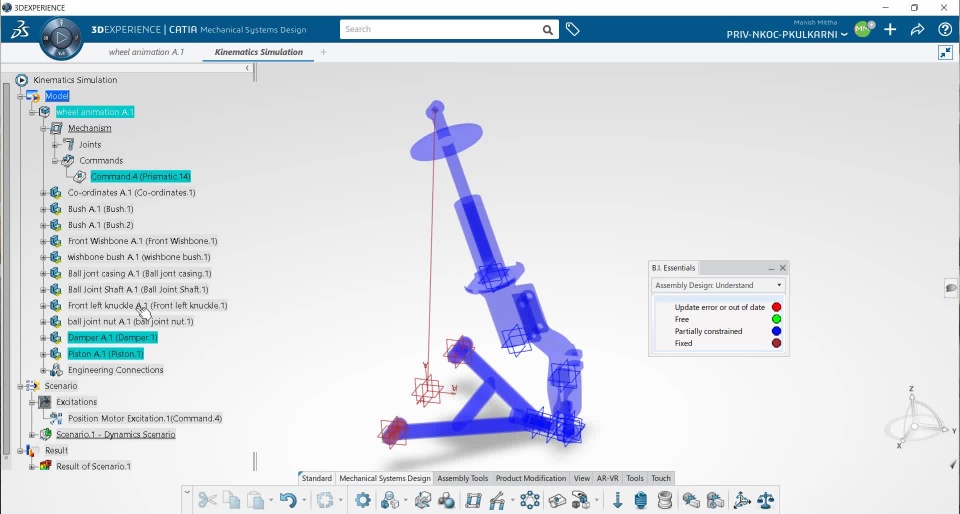Click the search magnifier icon
The image size is (960, 514).
click(547, 29)
